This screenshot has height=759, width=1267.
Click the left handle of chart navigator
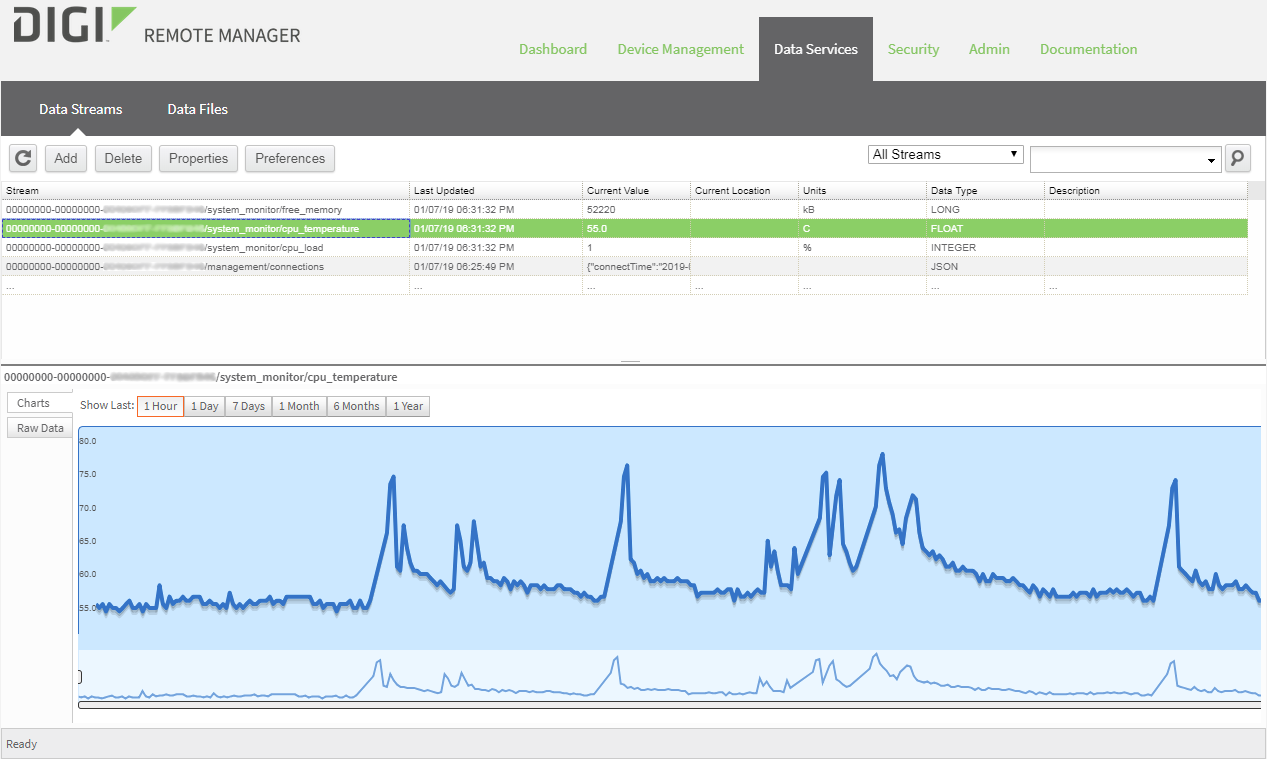pyautogui.click(x=79, y=677)
